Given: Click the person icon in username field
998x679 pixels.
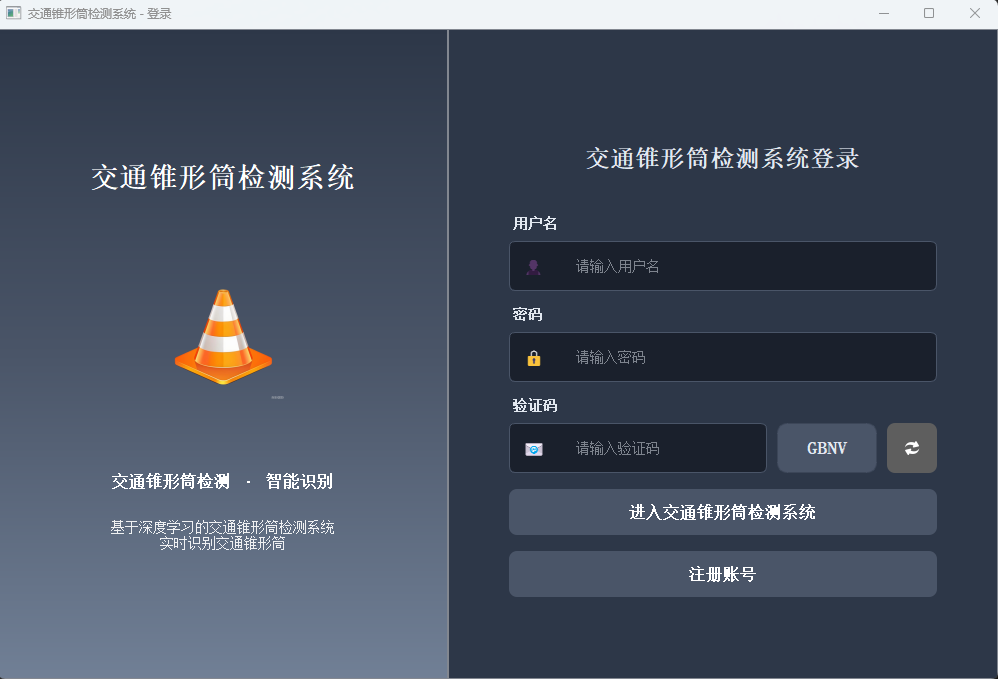Looking at the screenshot, I should tap(534, 266).
